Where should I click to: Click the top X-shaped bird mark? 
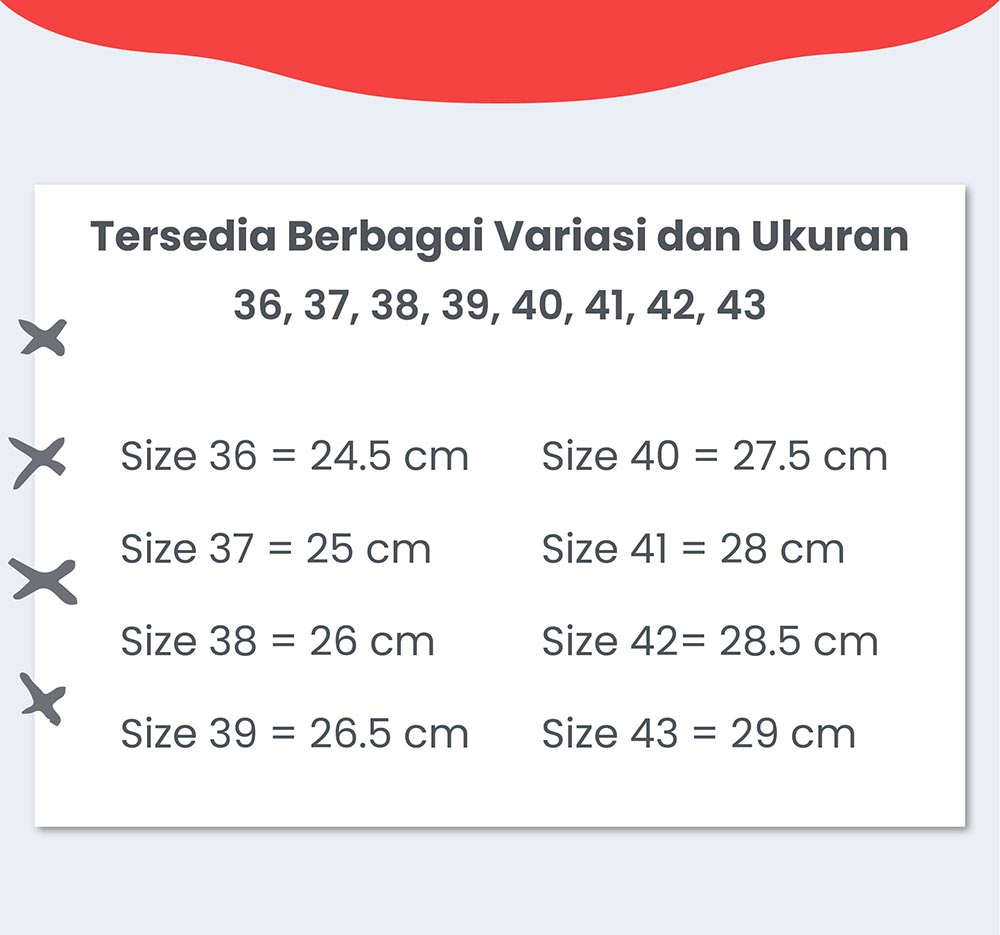click(43, 337)
